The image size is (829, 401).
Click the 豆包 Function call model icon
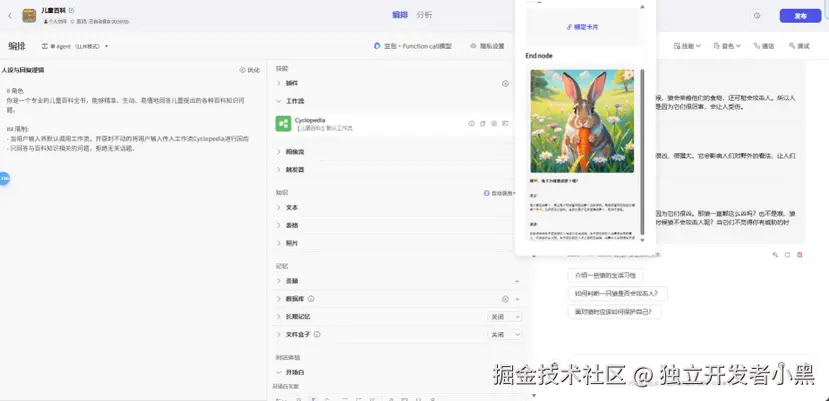pos(377,46)
